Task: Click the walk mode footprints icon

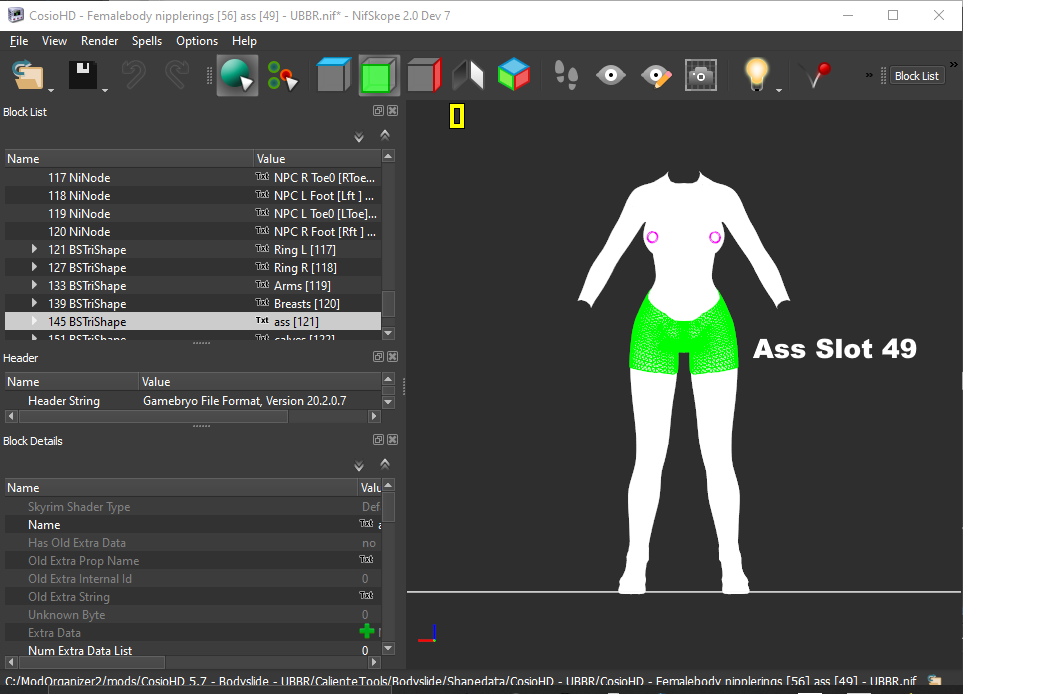Action: pos(566,75)
